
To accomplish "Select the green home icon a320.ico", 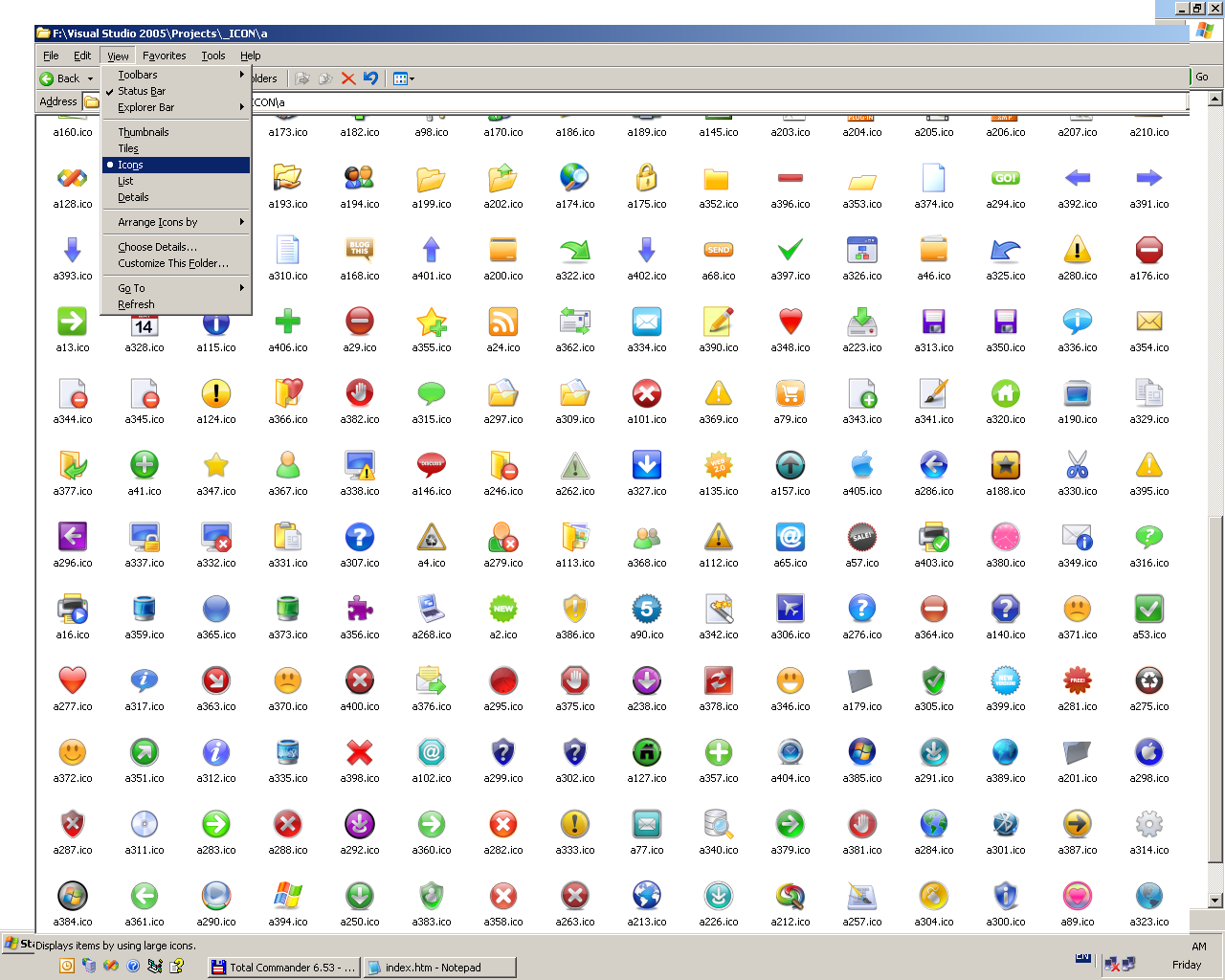I will tap(1006, 392).
